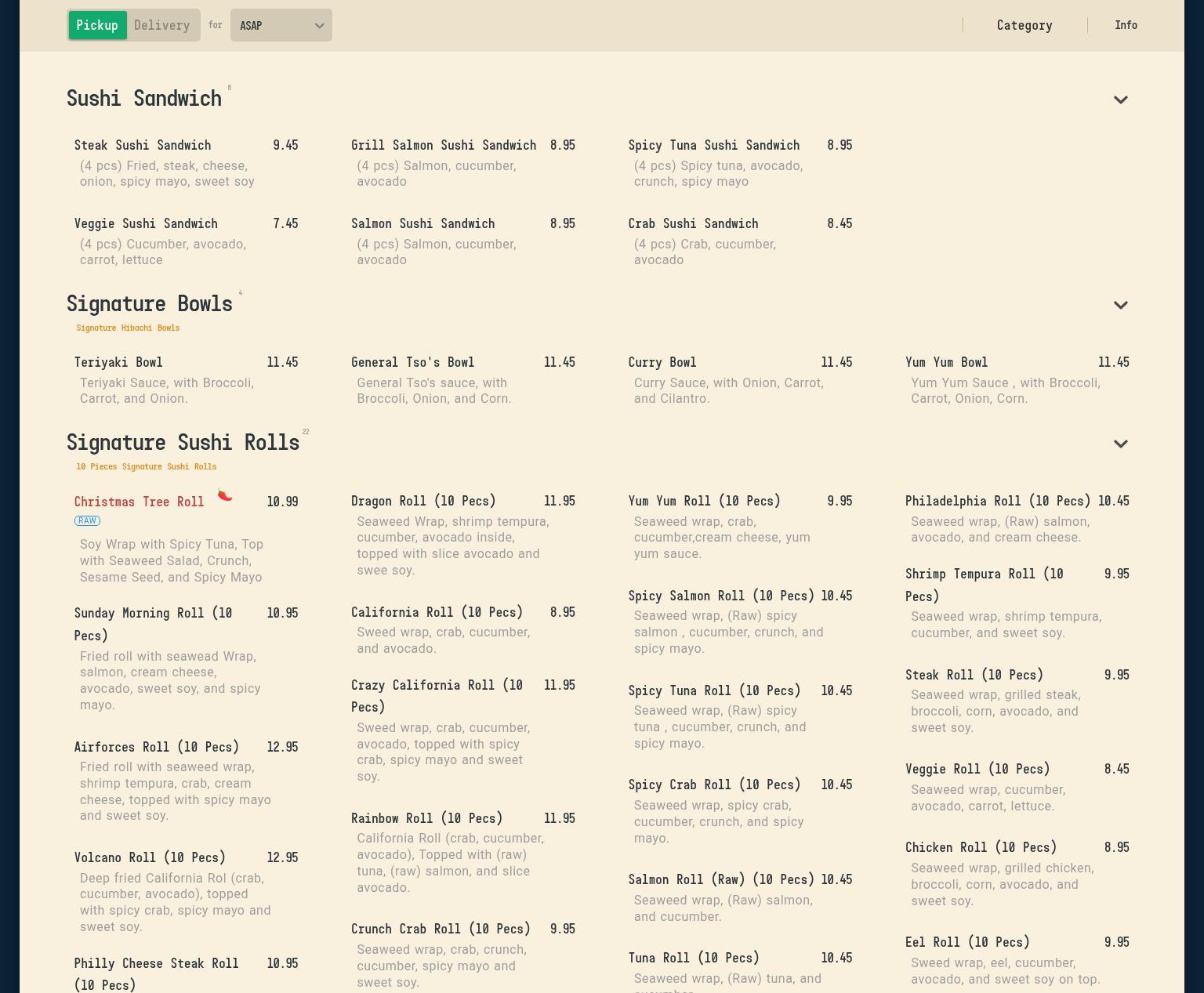Open the Info menu
1204x993 pixels.
[x=1126, y=25]
